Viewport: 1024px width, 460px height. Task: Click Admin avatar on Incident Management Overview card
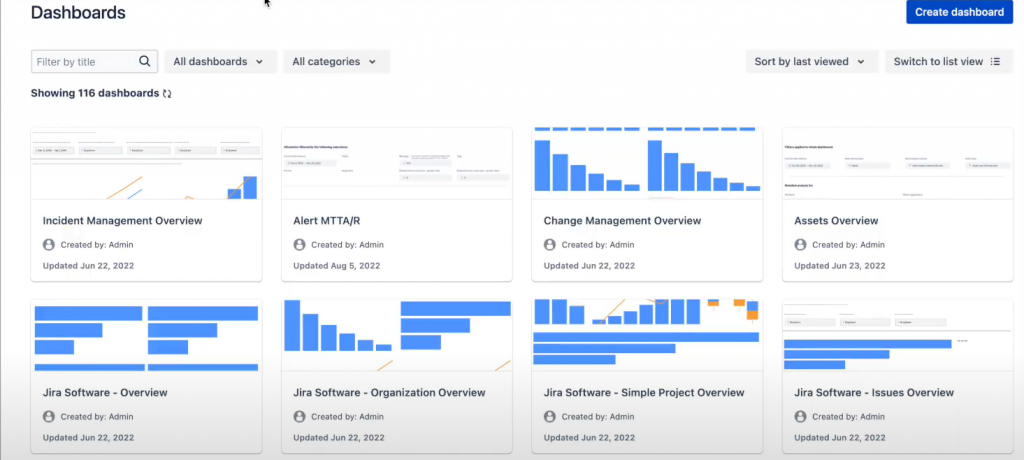[49, 245]
